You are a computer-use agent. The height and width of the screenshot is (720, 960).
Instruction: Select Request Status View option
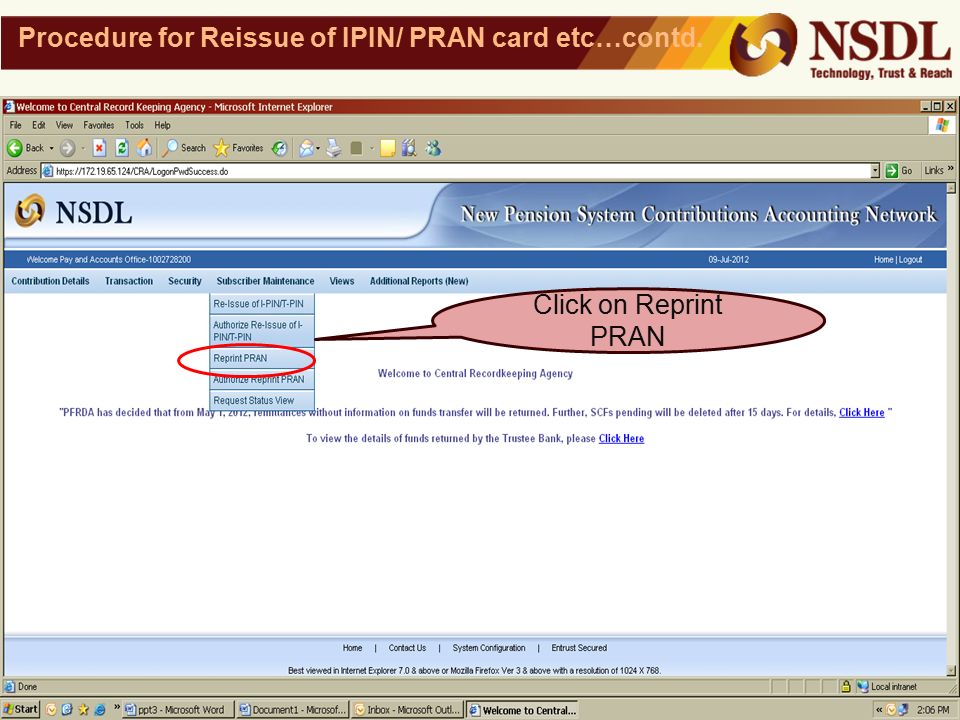click(262, 400)
